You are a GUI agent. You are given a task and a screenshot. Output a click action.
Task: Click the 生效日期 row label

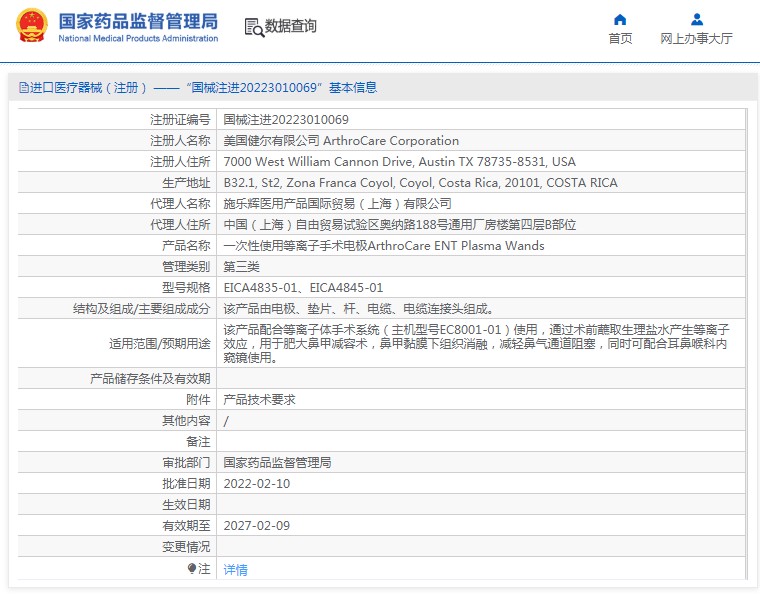click(x=186, y=505)
